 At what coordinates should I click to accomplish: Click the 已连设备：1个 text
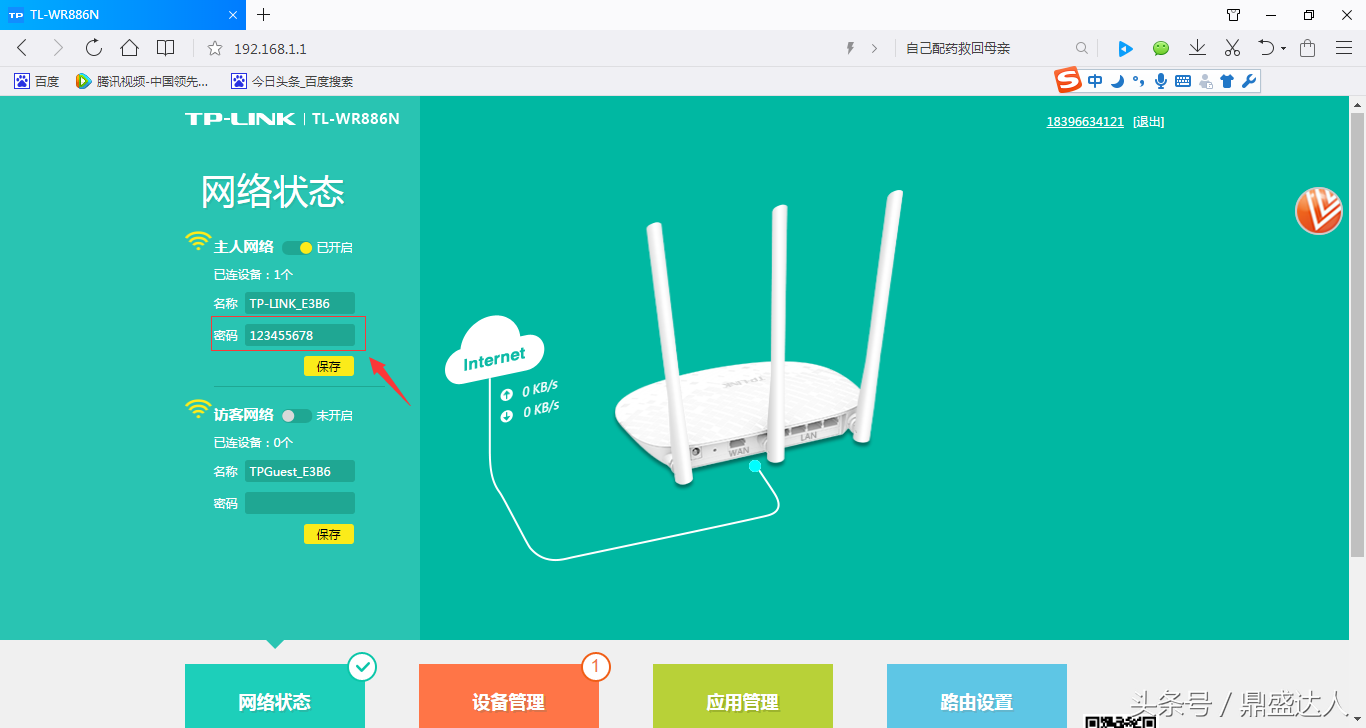click(x=254, y=274)
